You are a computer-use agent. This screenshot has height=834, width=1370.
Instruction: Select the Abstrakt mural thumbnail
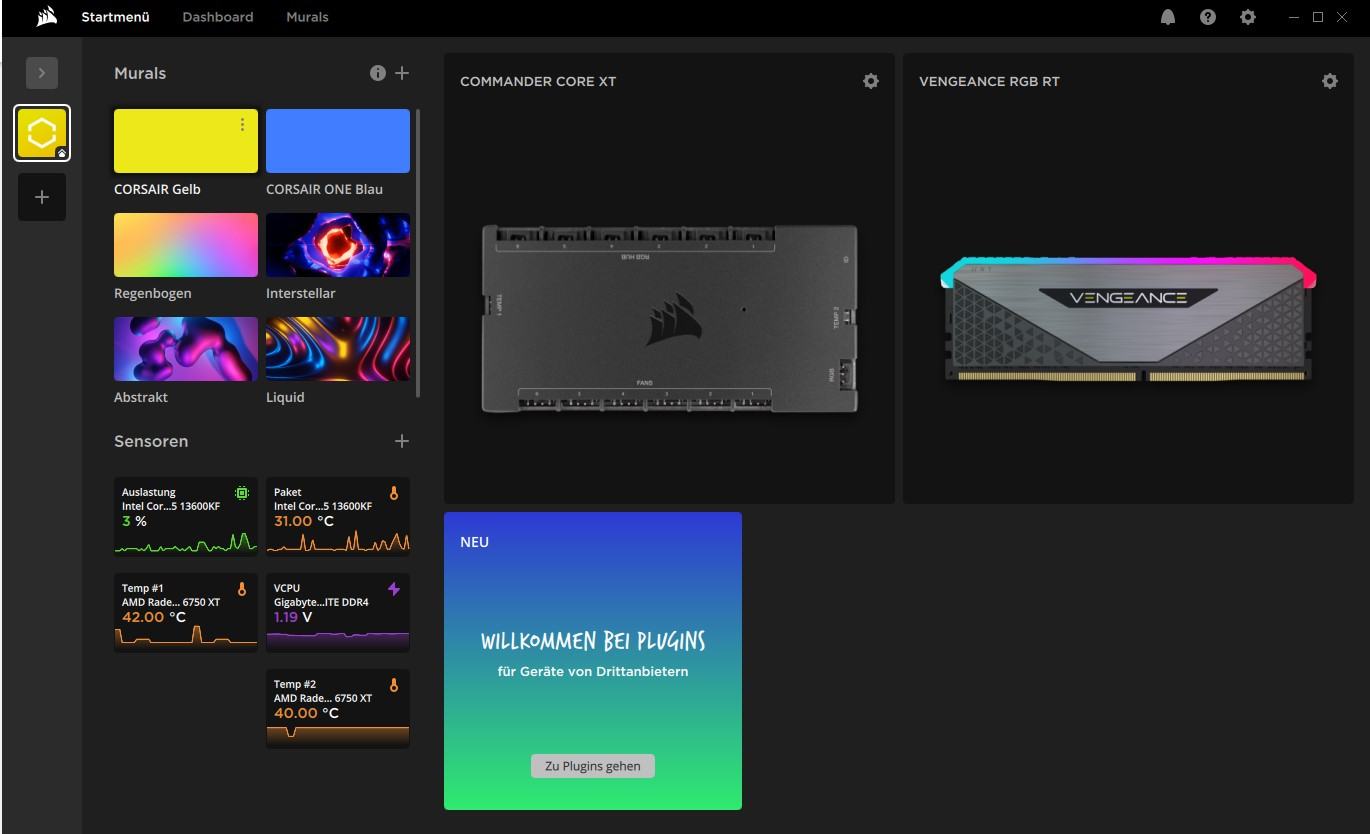pos(186,349)
